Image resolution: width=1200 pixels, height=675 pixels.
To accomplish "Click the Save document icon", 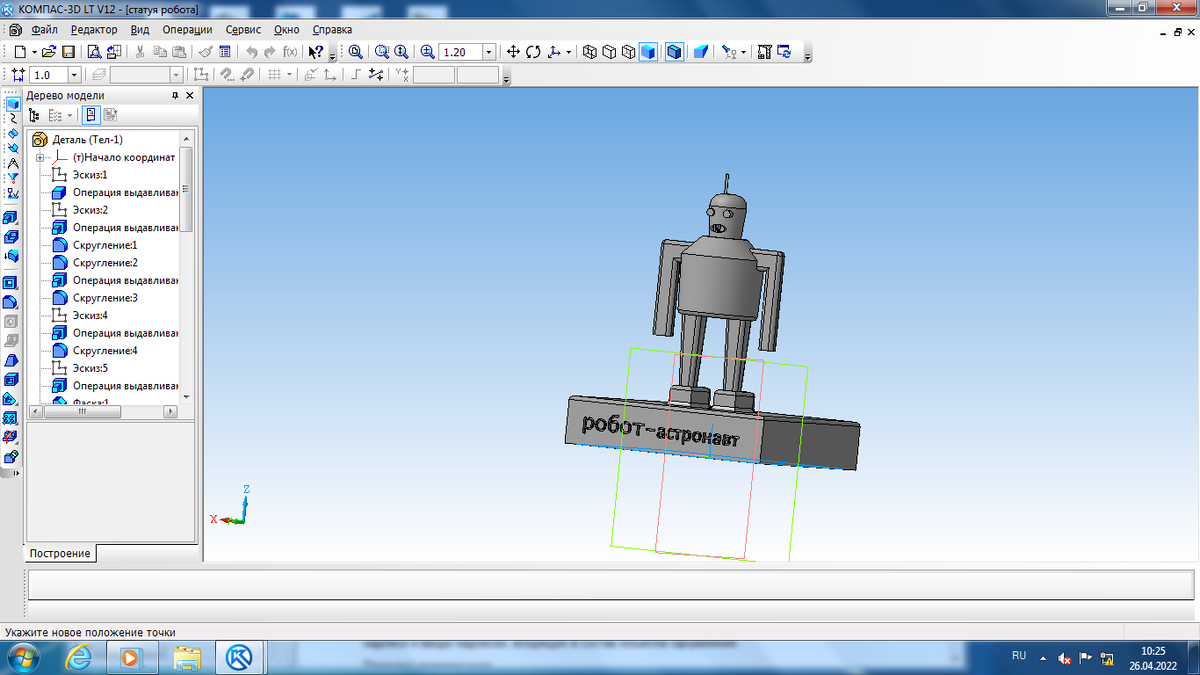I will point(69,52).
